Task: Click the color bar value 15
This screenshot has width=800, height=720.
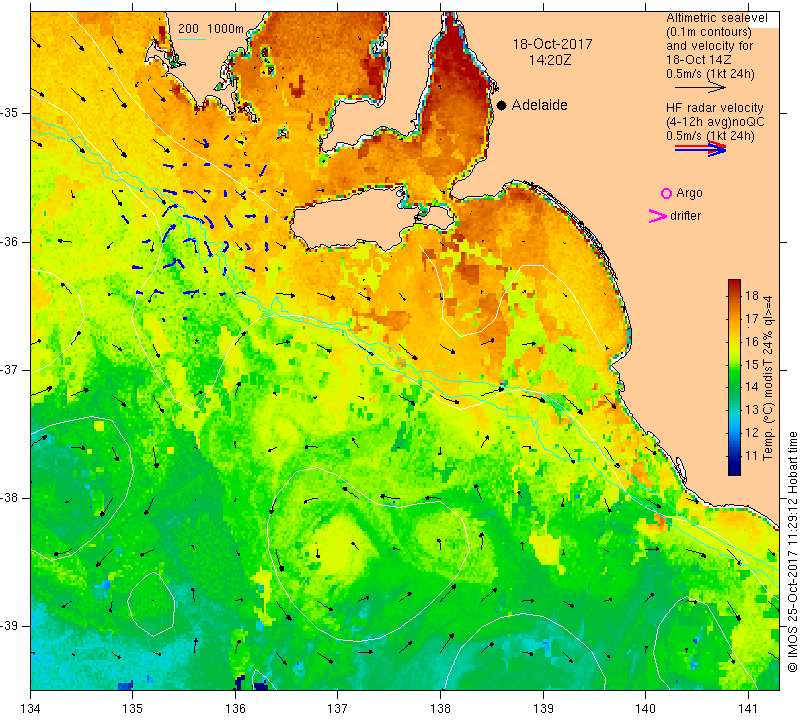Action: click(752, 364)
